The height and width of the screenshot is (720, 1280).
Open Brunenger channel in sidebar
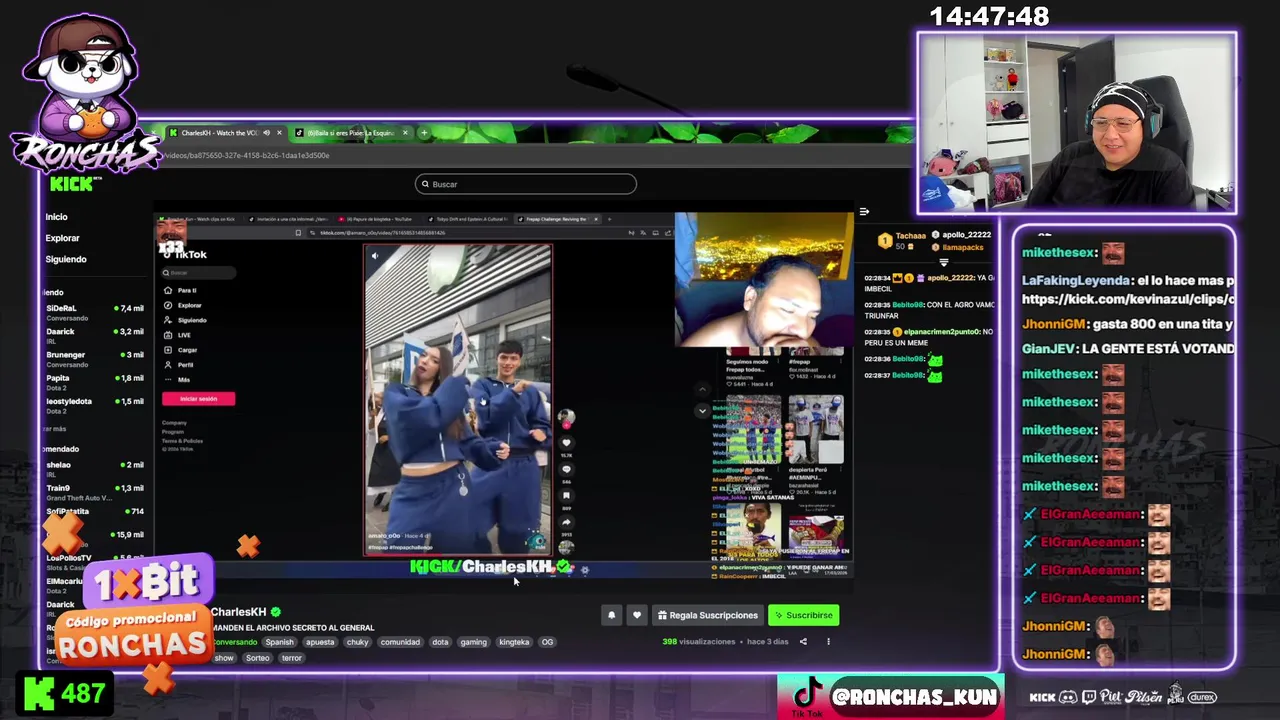coord(95,358)
